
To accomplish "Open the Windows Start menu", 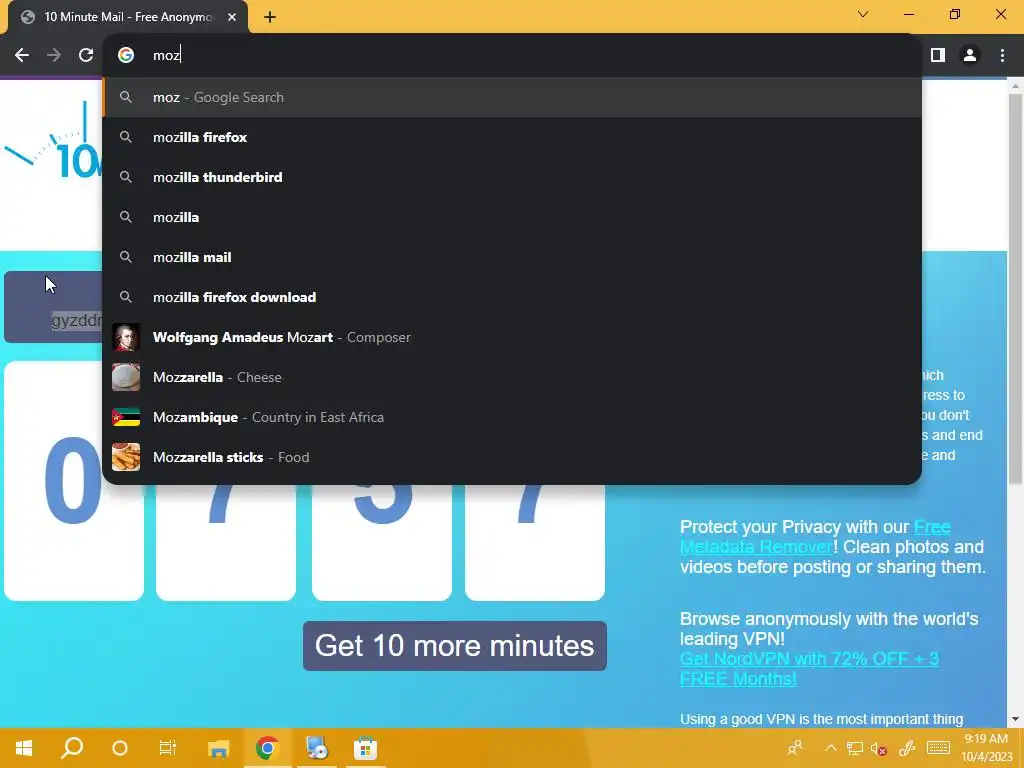I will [x=24, y=748].
